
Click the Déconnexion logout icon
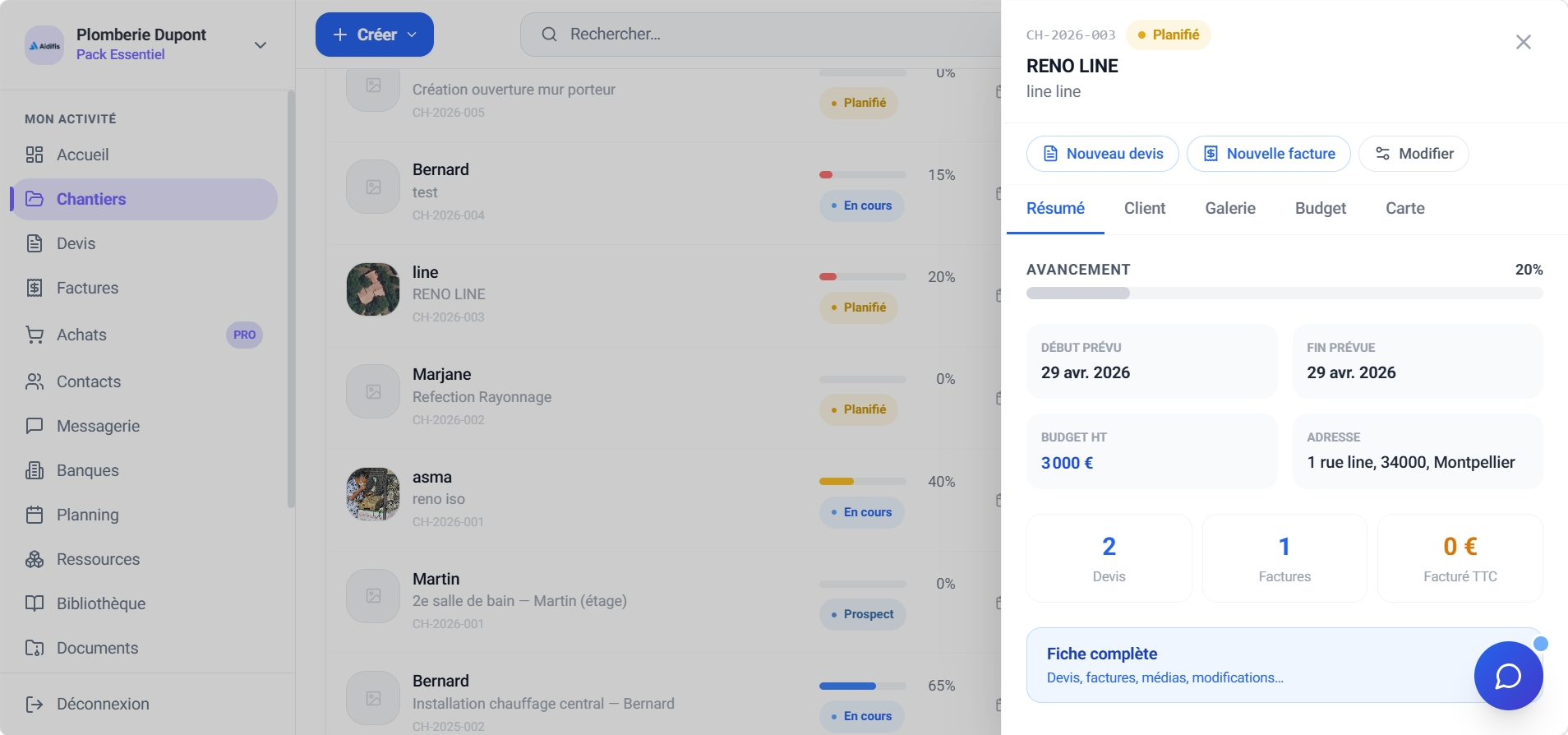(x=35, y=704)
